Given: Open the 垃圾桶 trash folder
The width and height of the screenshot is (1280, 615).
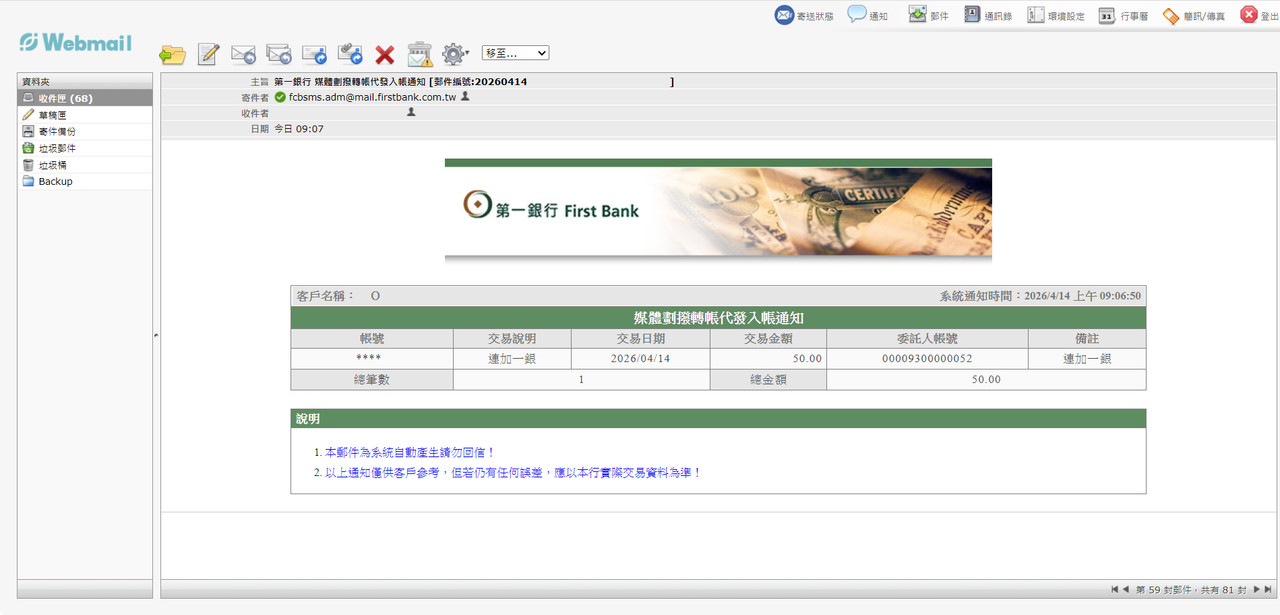Looking at the screenshot, I should click(x=85, y=165).
